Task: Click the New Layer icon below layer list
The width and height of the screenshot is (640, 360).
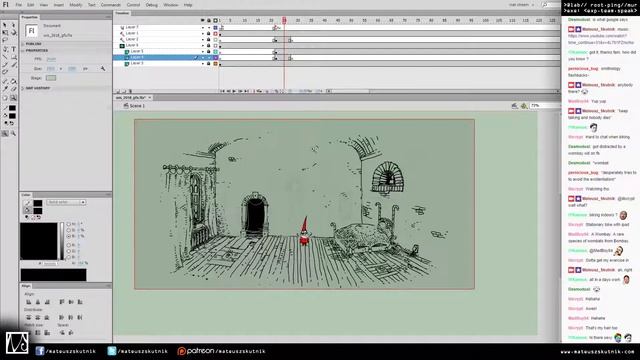Action: (x=118, y=91)
